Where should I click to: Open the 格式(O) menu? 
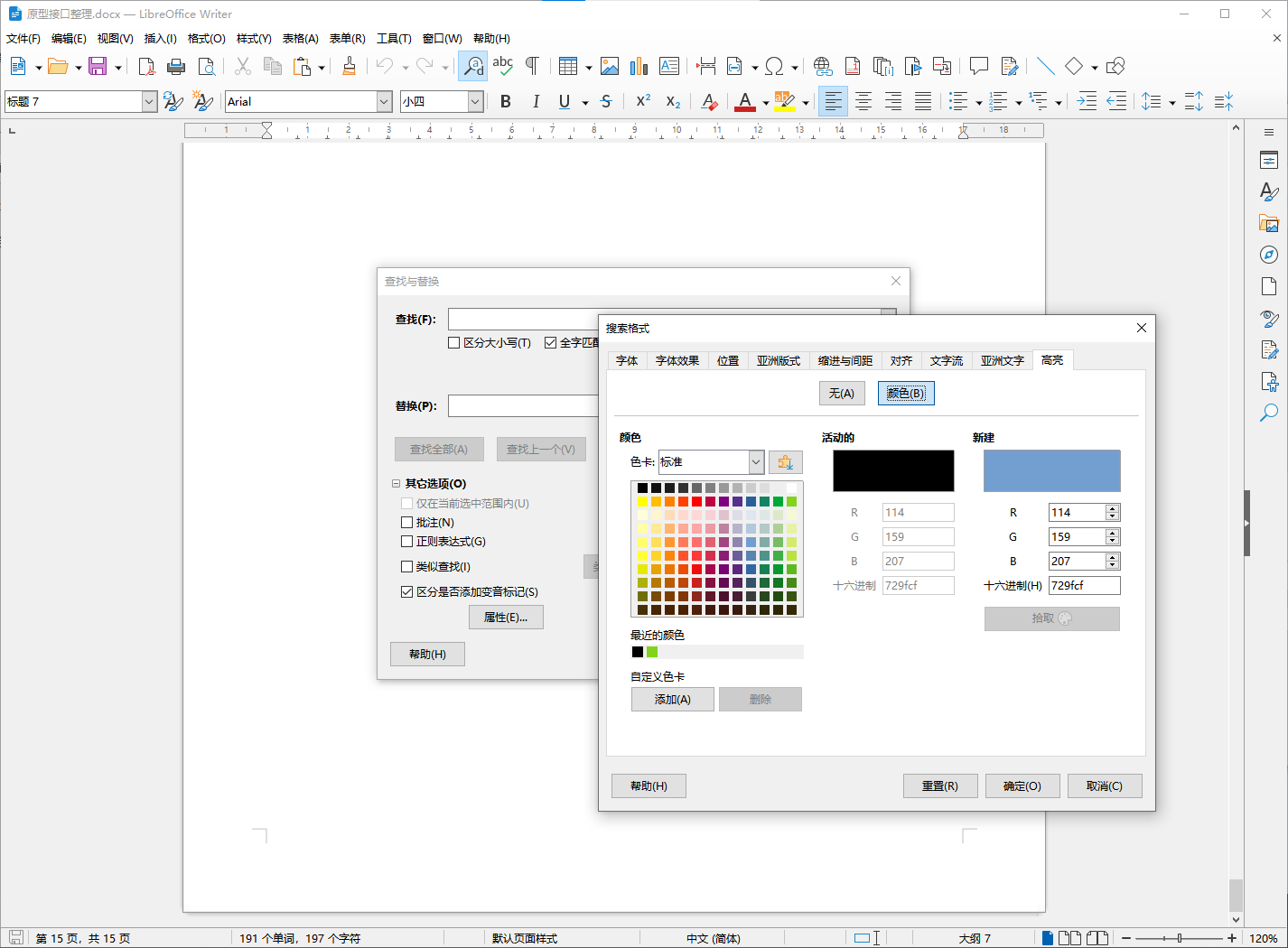(x=206, y=39)
